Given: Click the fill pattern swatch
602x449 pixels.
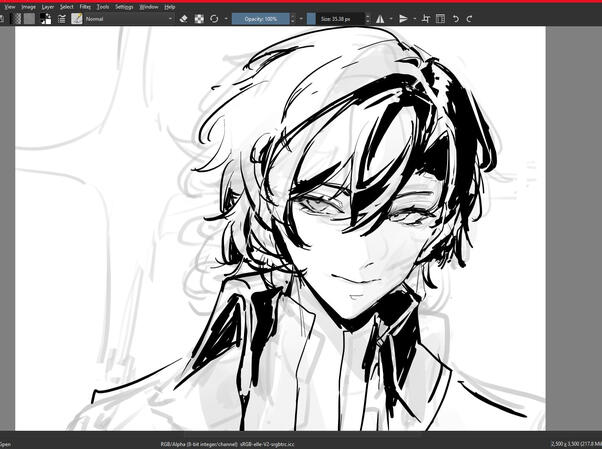Looking at the screenshot, I should click(x=30, y=18).
